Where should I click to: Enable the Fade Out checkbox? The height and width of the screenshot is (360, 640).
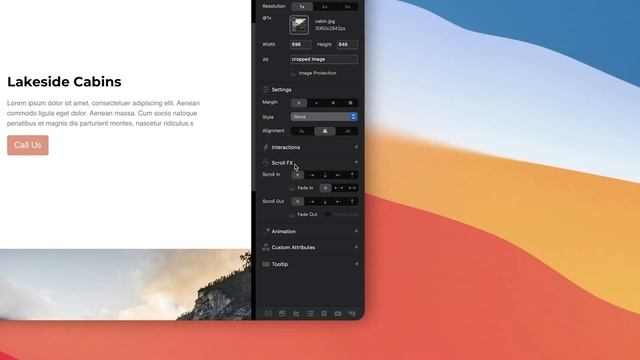pos(292,215)
